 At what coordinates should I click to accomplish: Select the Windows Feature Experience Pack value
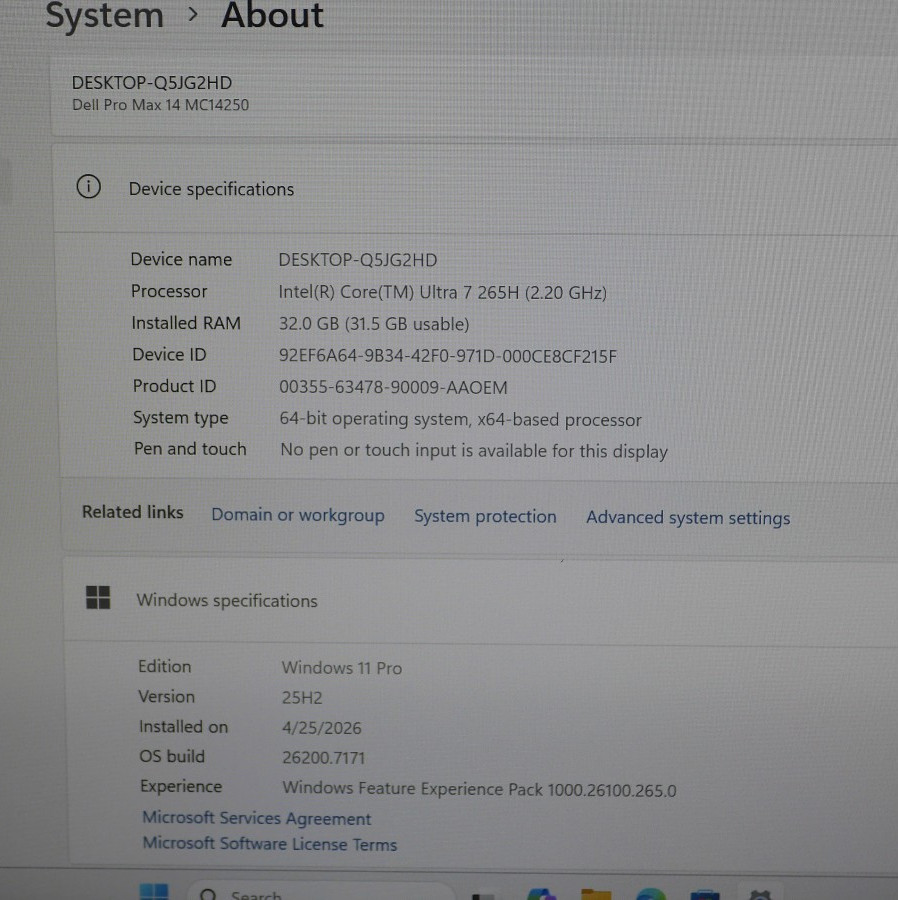pyautogui.click(x=480, y=789)
